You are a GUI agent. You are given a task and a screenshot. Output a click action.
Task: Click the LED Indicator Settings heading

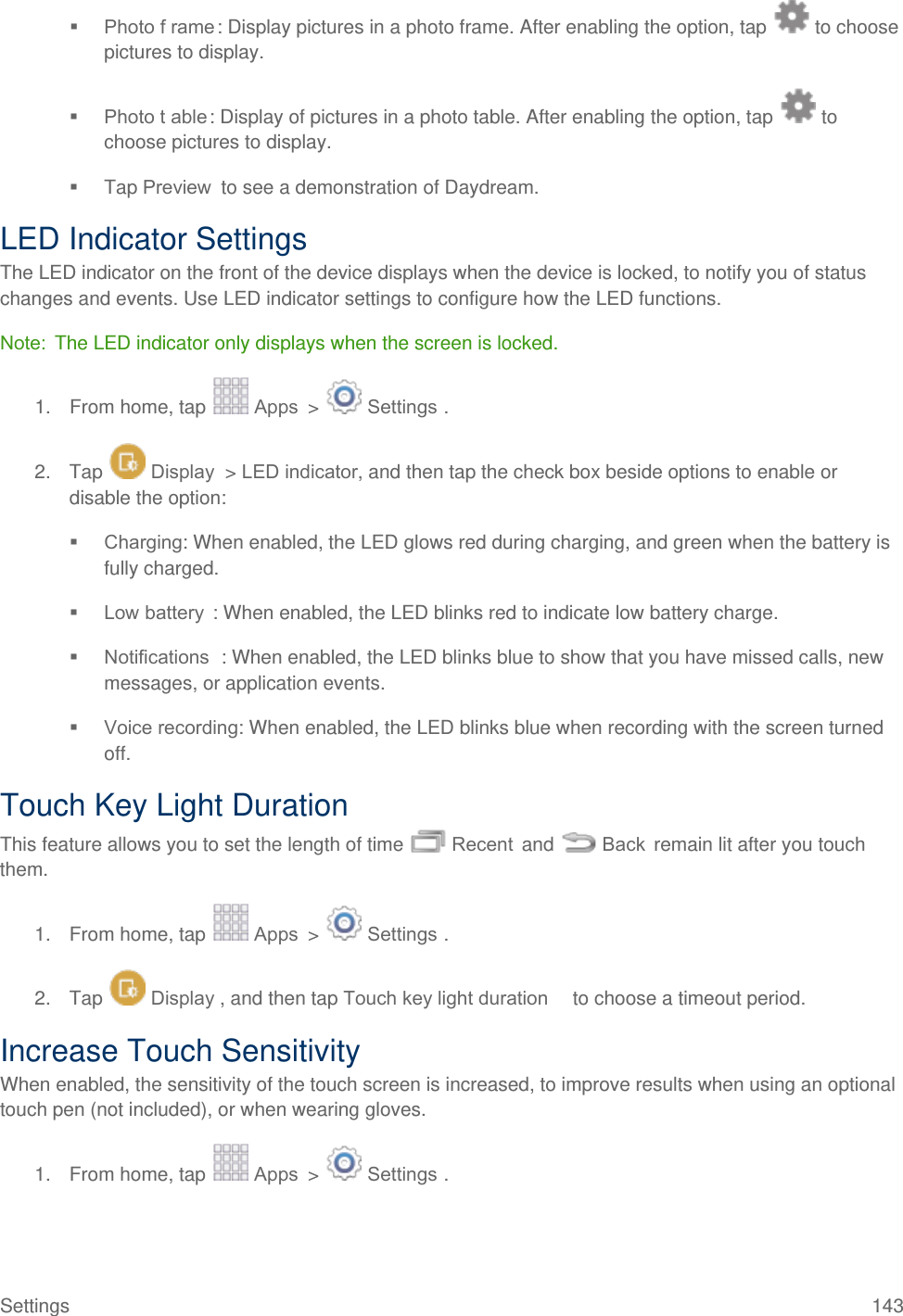pyautogui.click(x=154, y=239)
